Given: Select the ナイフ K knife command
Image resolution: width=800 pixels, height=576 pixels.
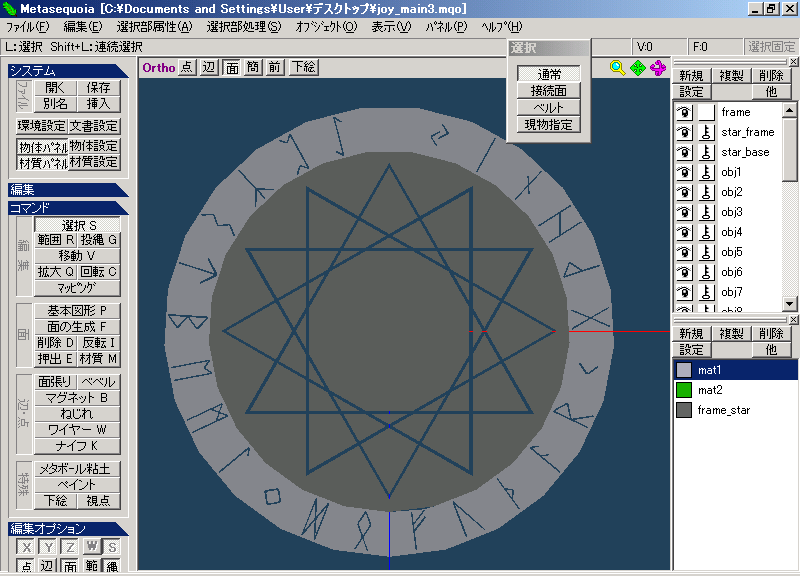Looking at the screenshot, I should (77, 446).
